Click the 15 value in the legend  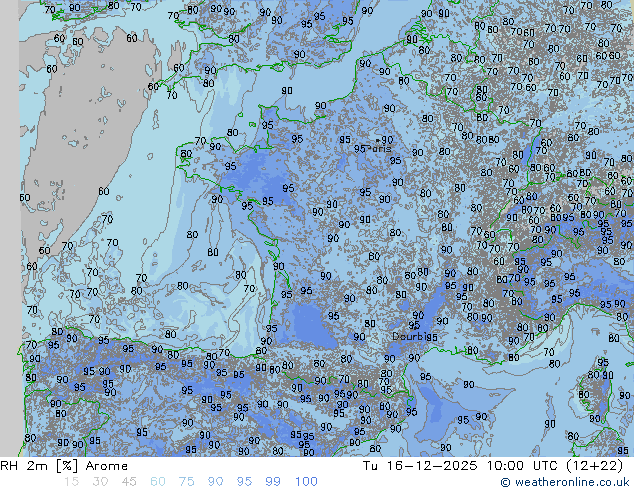click(70, 482)
